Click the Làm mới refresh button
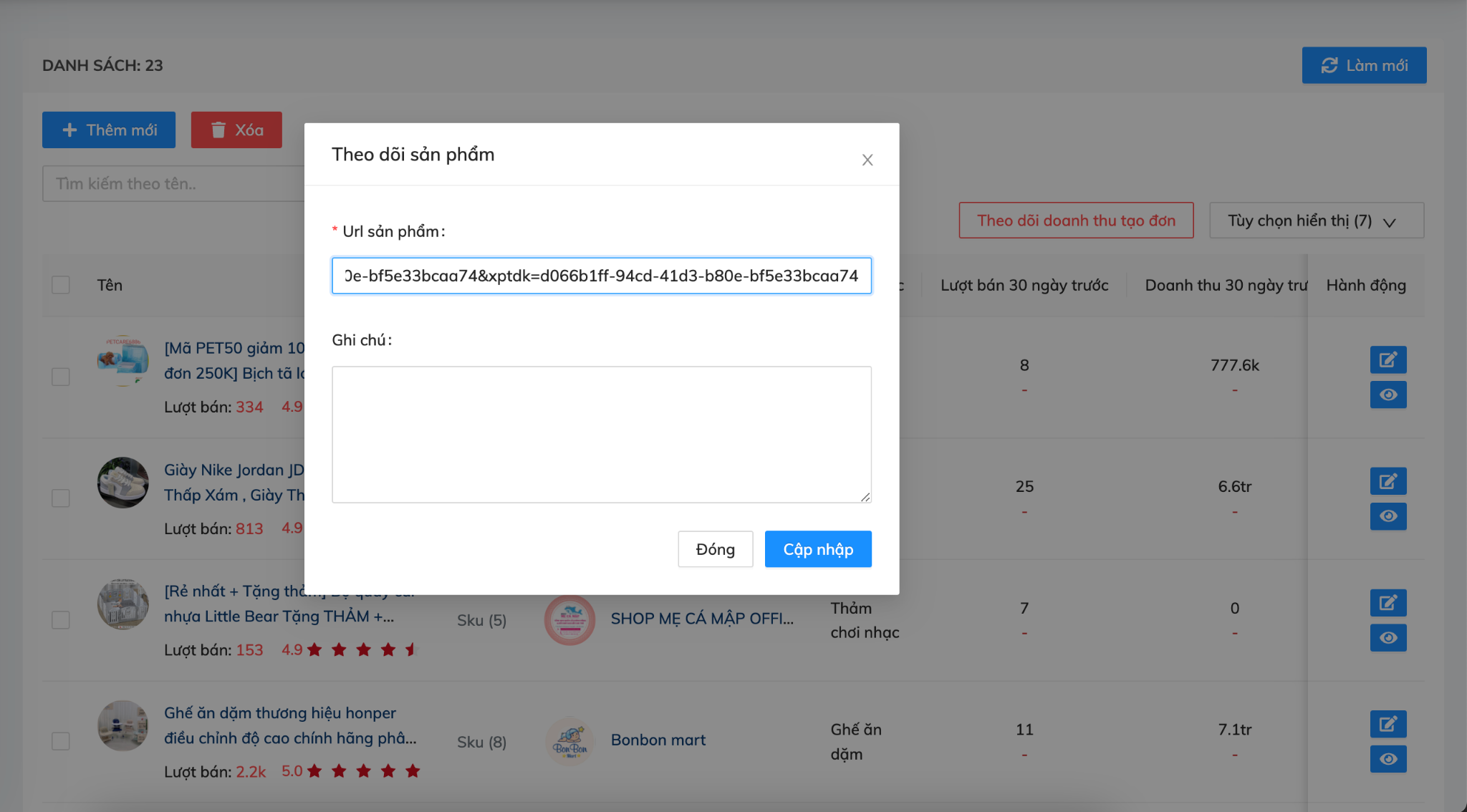The image size is (1467, 812). pyautogui.click(x=1364, y=65)
